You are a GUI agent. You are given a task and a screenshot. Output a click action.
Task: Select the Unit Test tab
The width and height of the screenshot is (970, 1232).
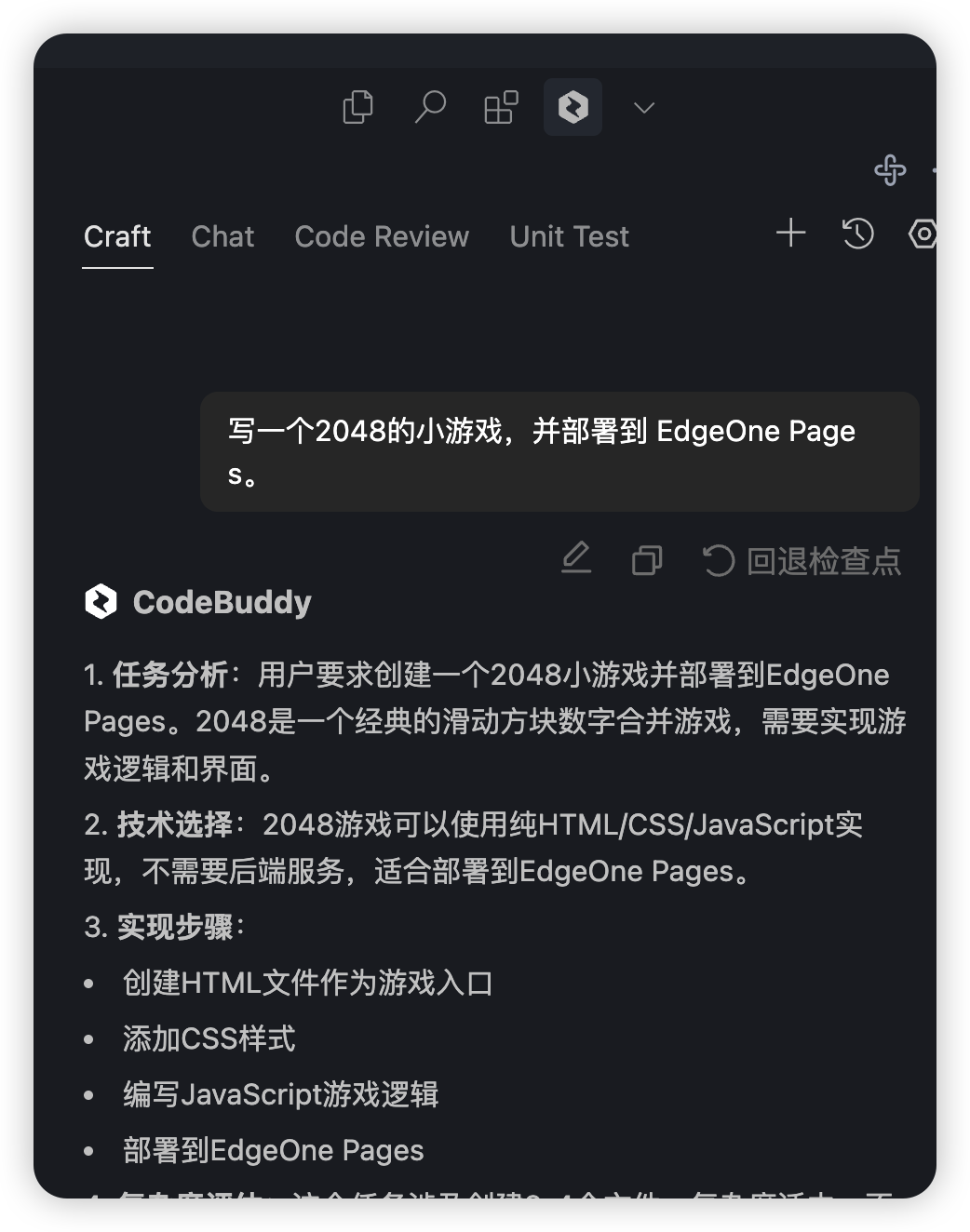[568, 236]
